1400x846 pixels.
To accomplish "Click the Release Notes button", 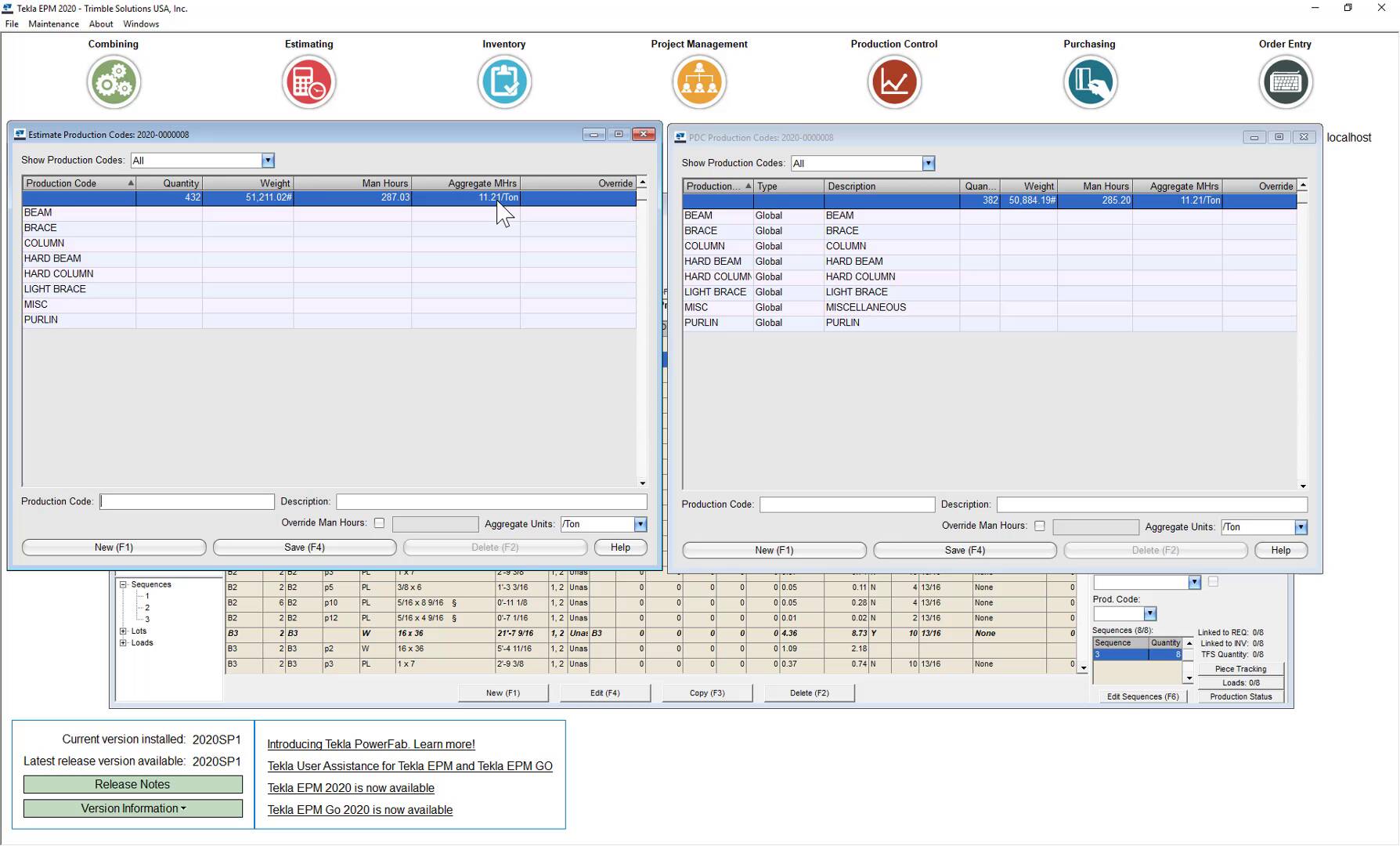I will [x=132, y=784].
